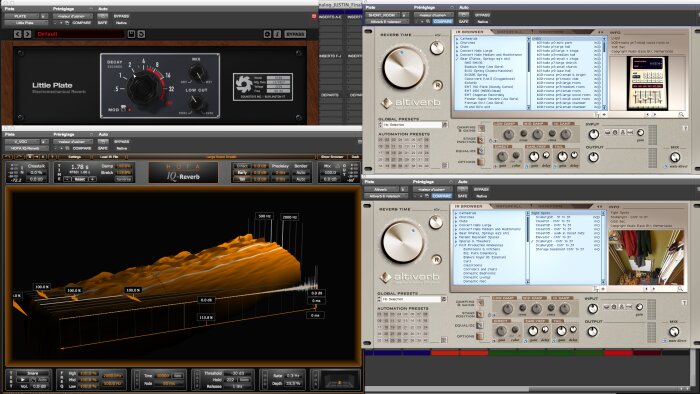Open Options panel in SHORT_ROOM Altiverb

pos(481,162)
